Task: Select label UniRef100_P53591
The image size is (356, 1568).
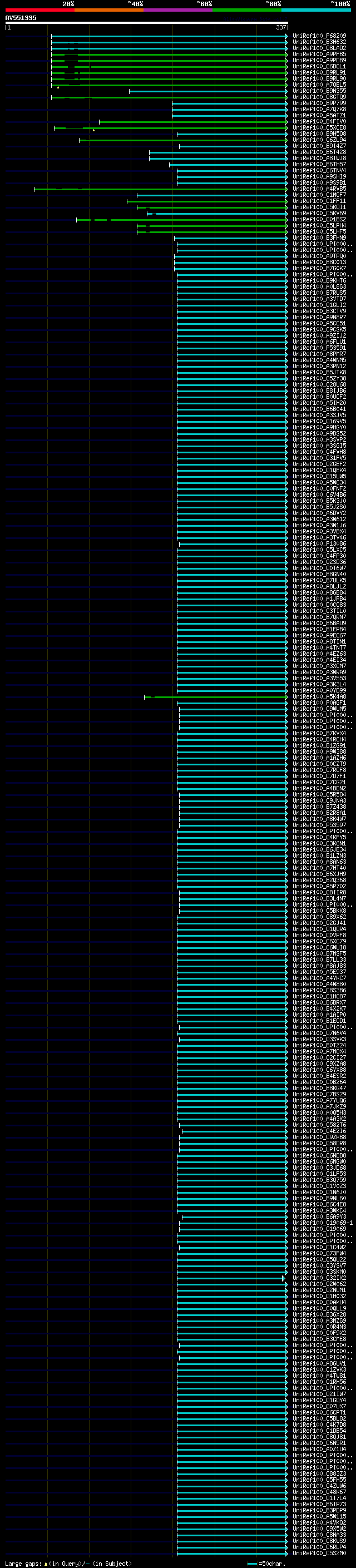Action: point(319,348)
